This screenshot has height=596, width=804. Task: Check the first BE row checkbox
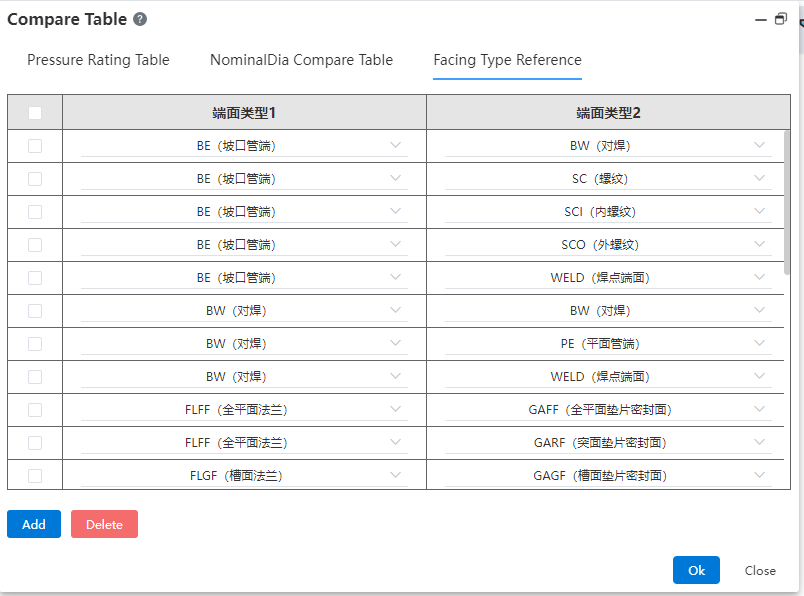[35, 146]
